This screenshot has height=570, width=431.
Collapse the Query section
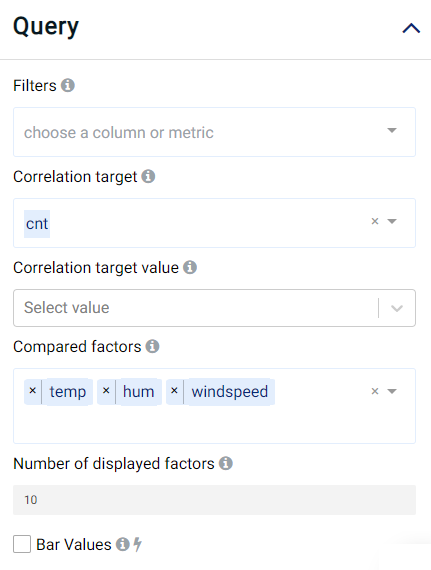(x=411, y=28)
